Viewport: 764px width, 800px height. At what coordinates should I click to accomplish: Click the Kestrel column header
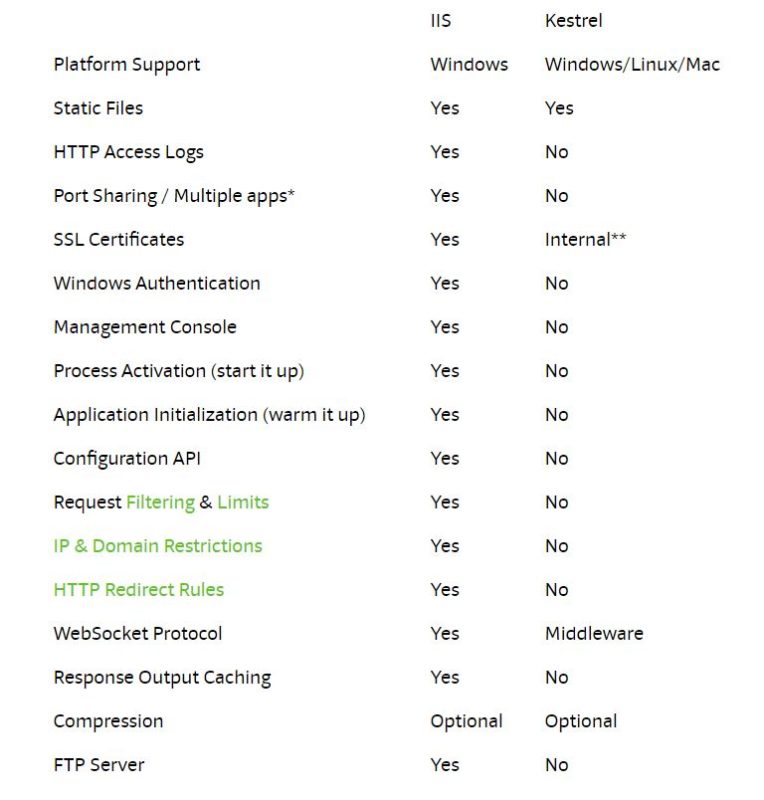573,20
